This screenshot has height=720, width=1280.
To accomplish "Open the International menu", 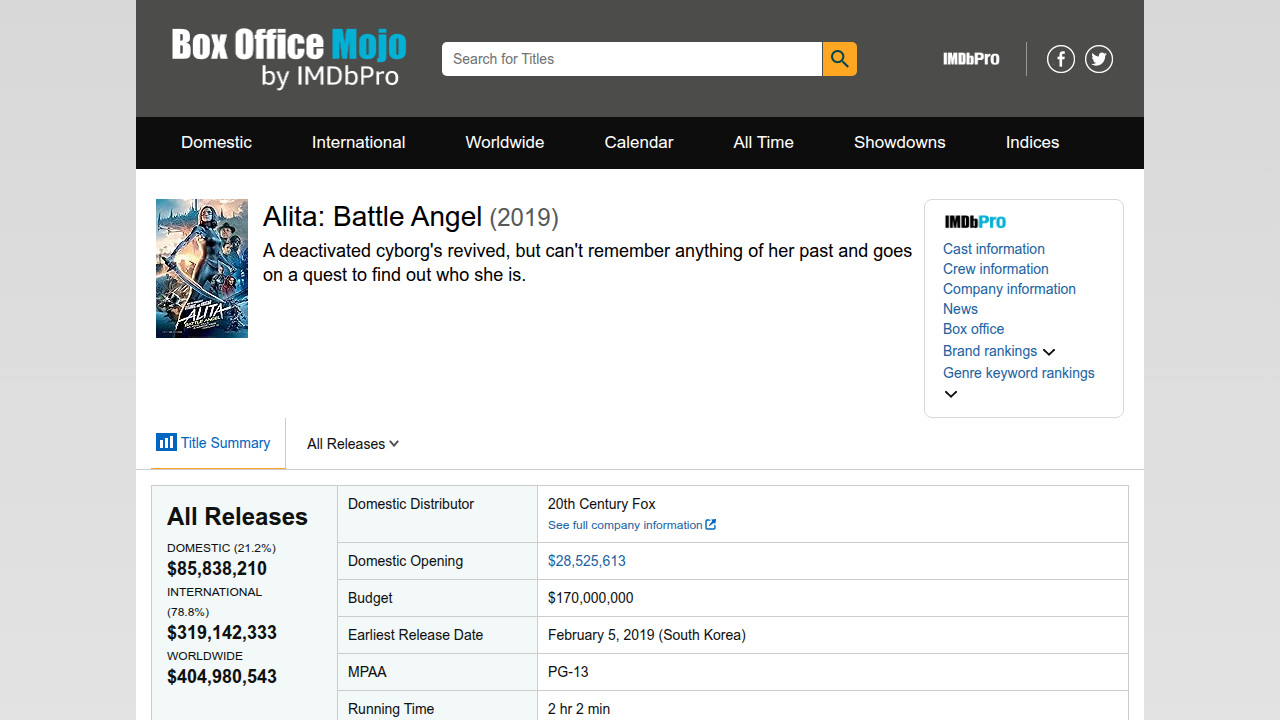I will pyautogui.click(x=358, y=142).
